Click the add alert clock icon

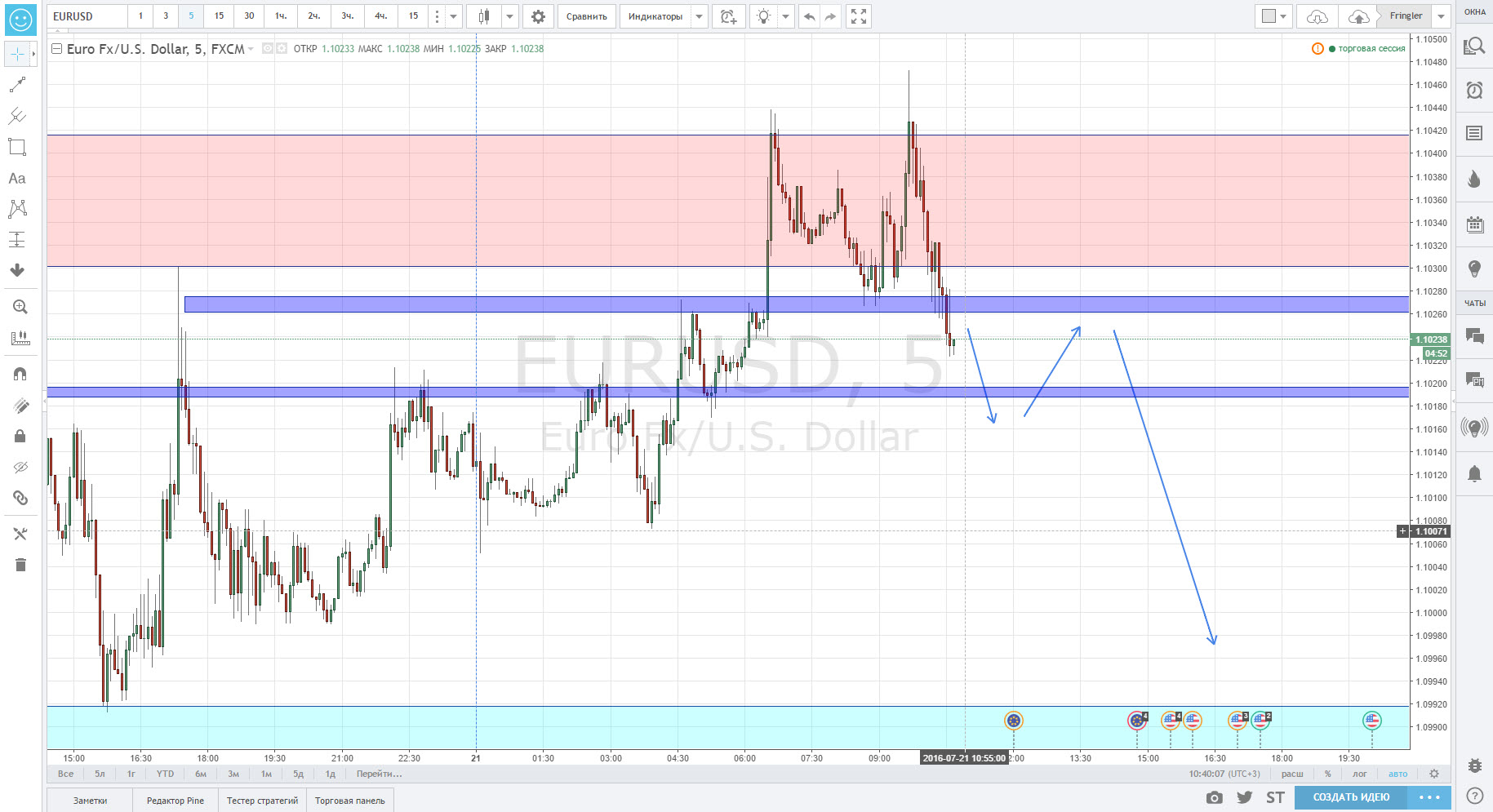click(728, 16)
